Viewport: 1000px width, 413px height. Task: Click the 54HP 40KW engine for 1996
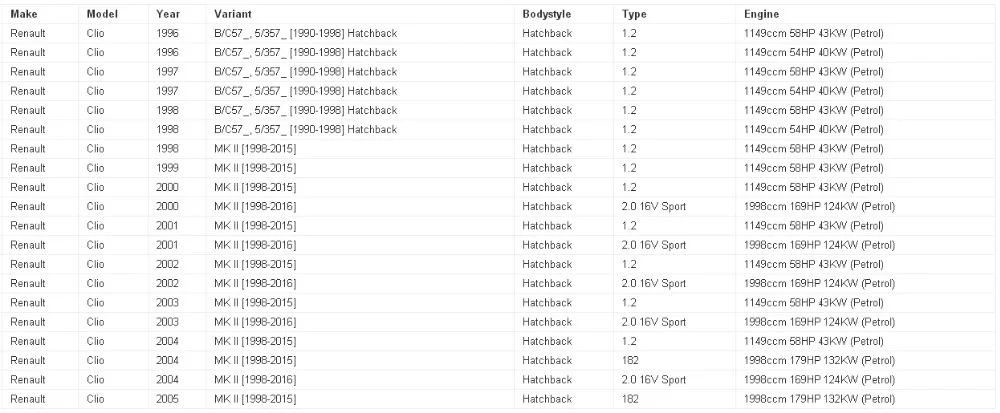pos(810,53)
